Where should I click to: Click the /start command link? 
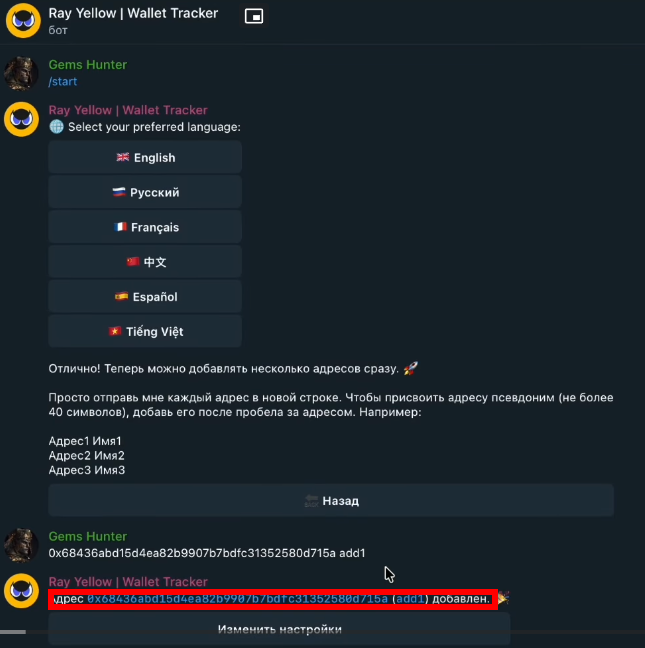coord(63,82)
